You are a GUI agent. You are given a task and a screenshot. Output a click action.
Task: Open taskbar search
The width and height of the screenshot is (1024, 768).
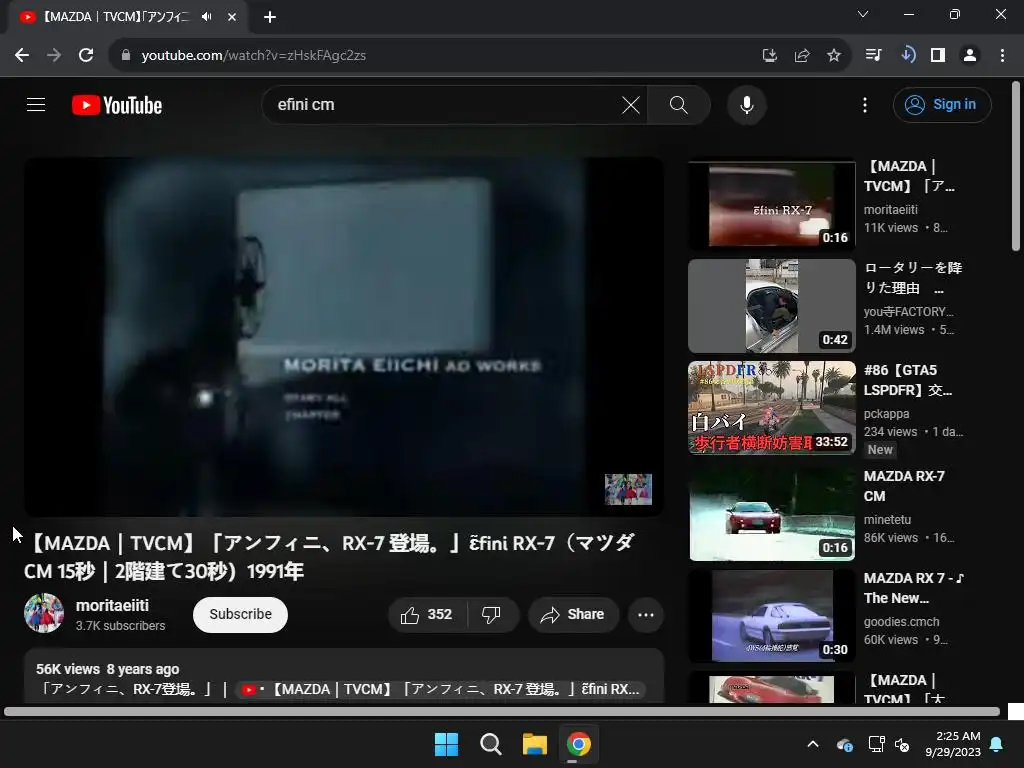click(490, 744)
